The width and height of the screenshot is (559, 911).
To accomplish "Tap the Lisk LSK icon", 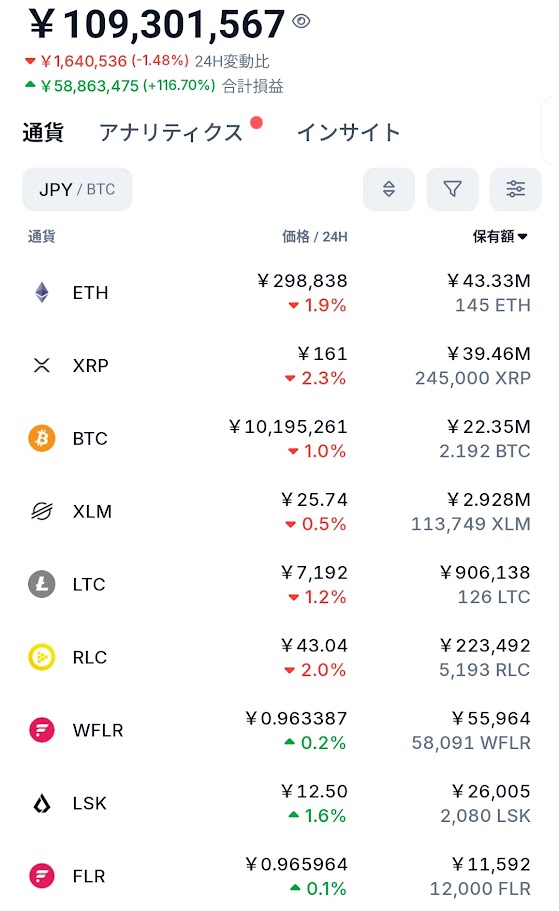I will click(42, 804).
